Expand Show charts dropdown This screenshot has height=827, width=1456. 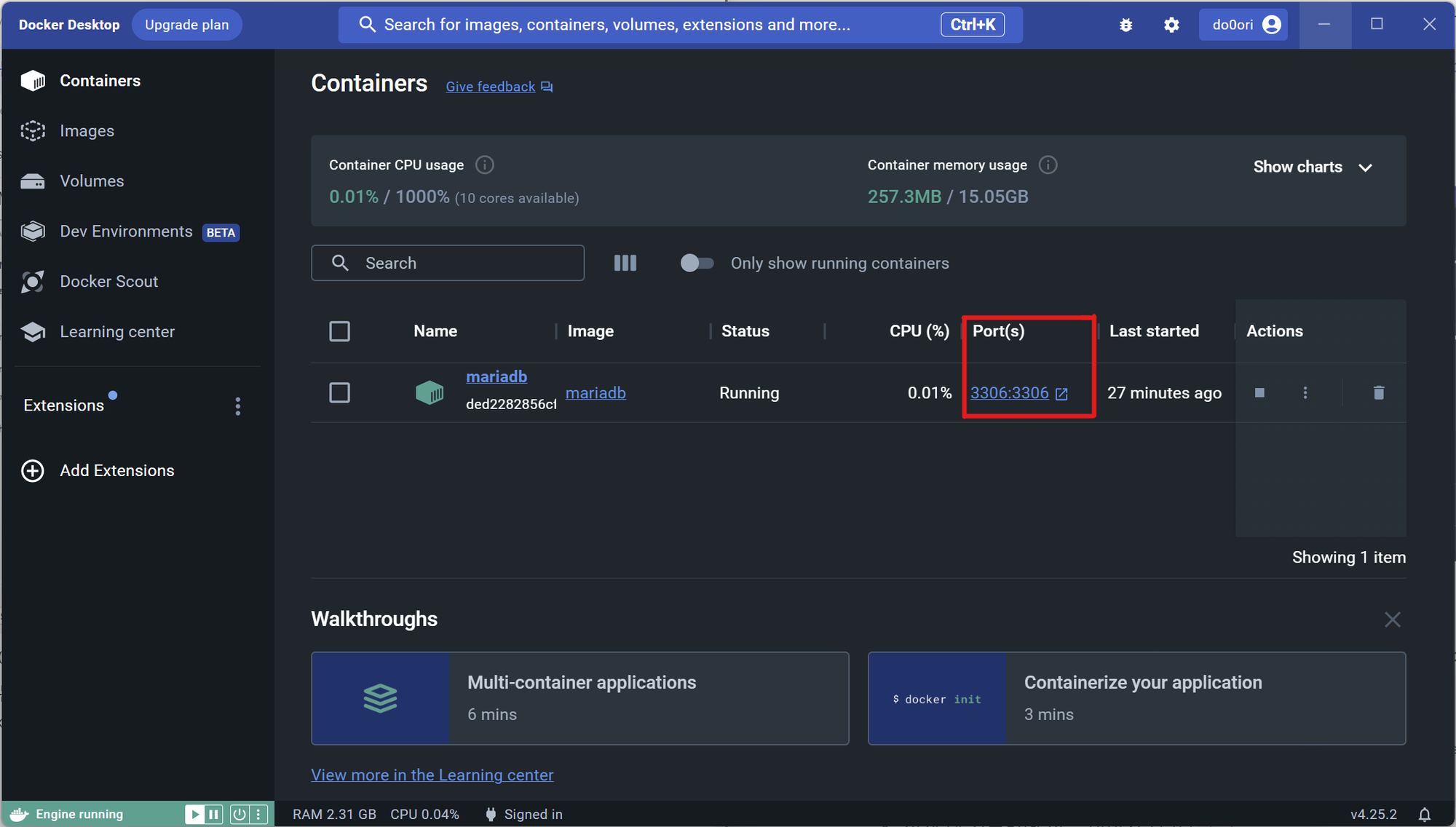(x=1313, y=167)
